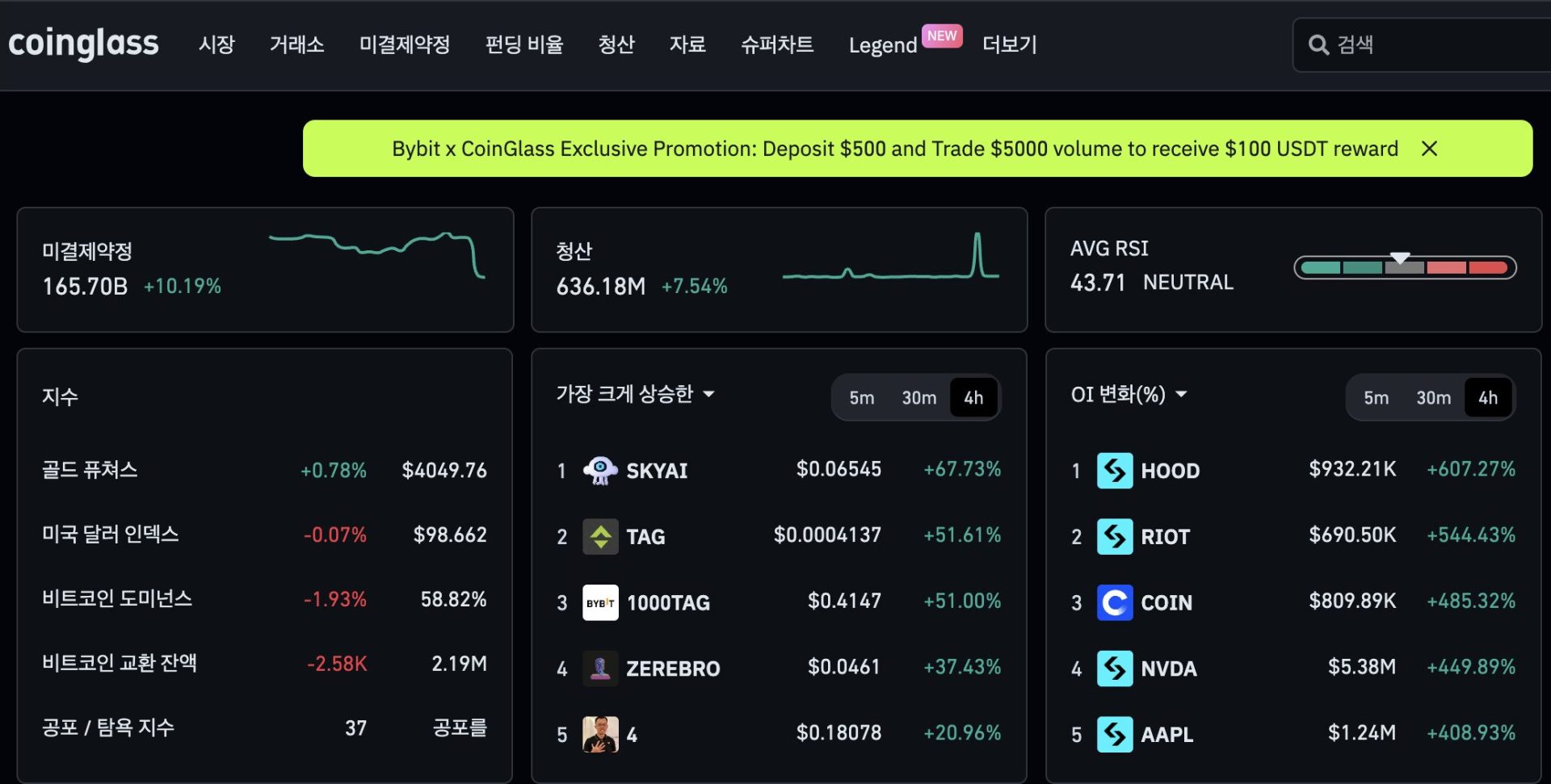
Task: Click the AVG RSI gauge bar
Action: (1405, 267)
